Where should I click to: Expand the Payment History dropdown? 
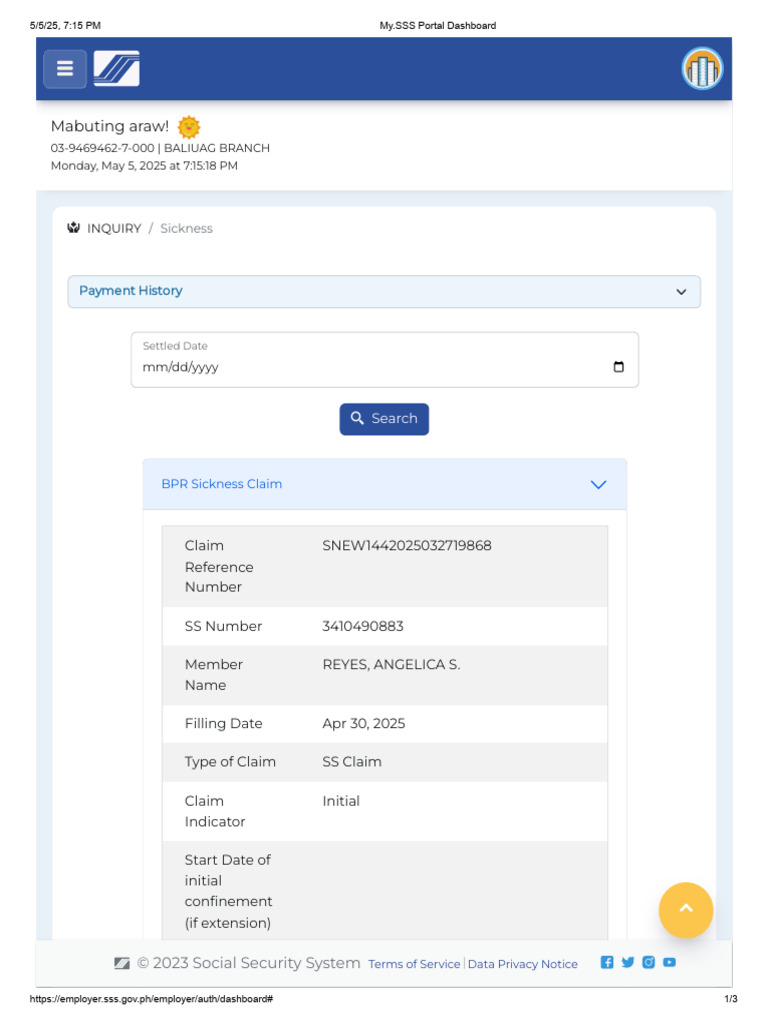point(681,292)
